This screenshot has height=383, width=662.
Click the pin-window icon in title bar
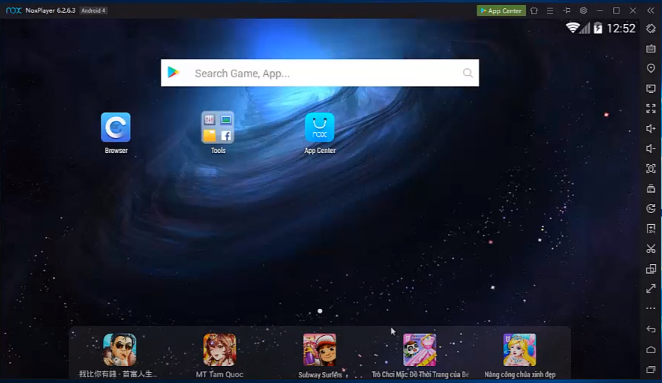567,11
